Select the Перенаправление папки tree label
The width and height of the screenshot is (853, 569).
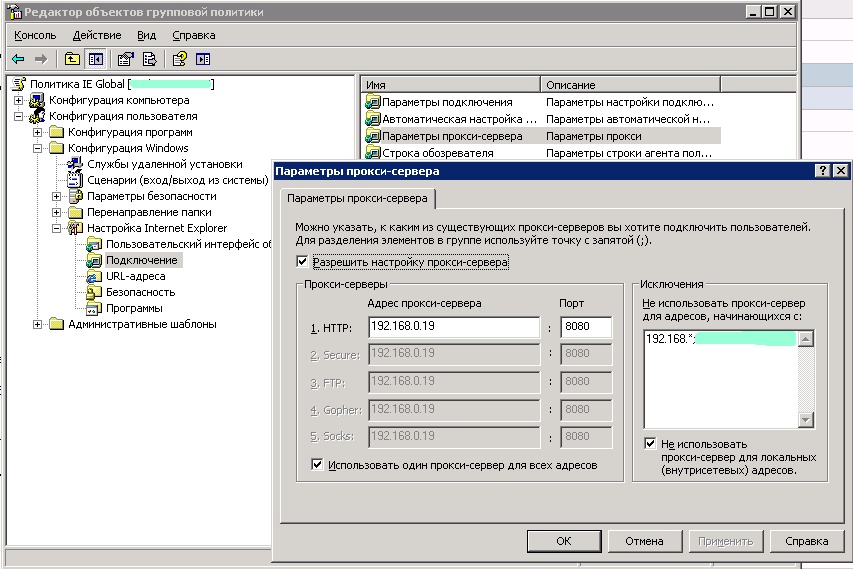coord(149,212)
